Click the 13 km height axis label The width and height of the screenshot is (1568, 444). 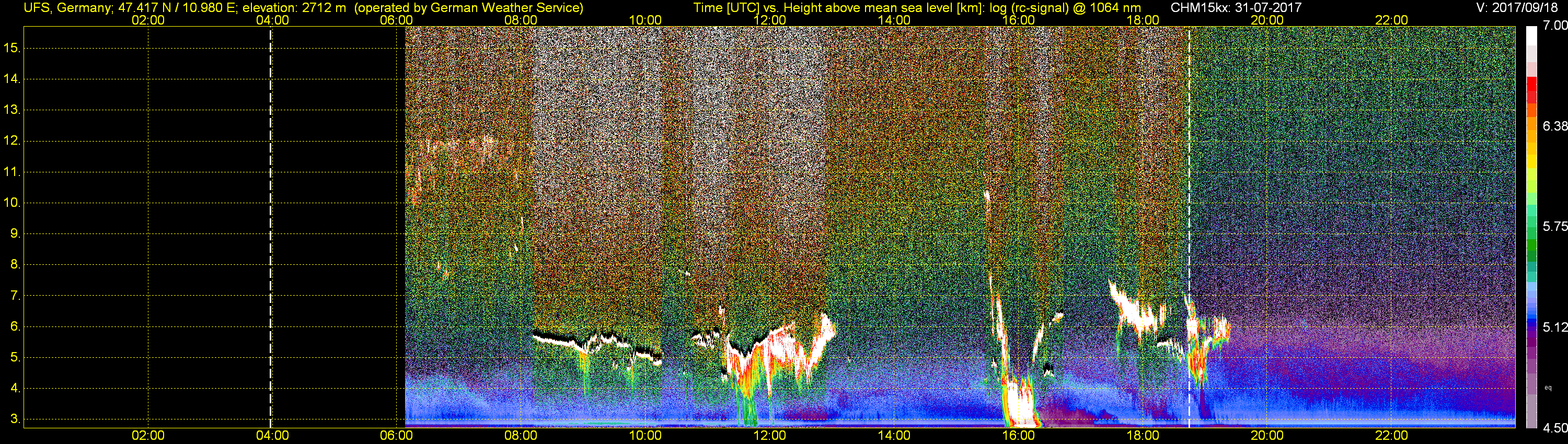click(x=11, y=110)
